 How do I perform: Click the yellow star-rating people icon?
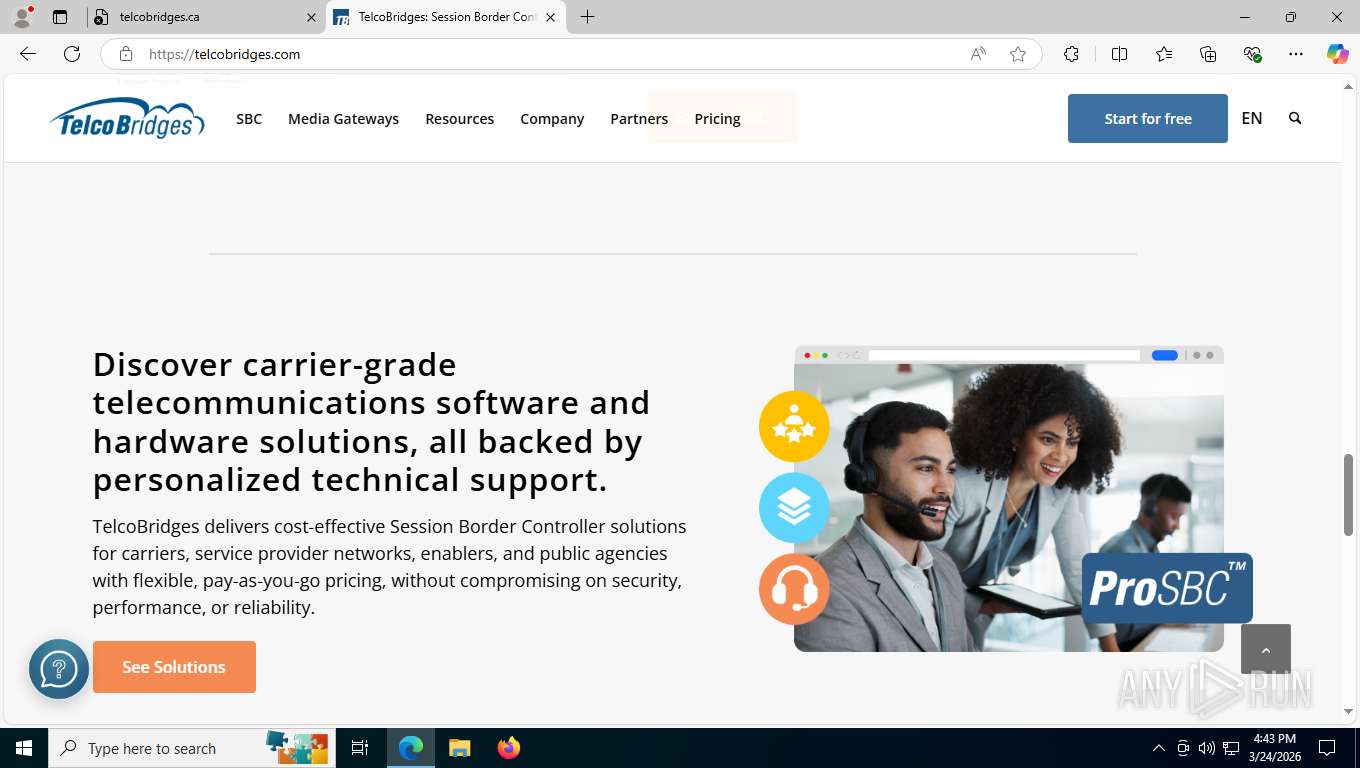click(794, 427)
